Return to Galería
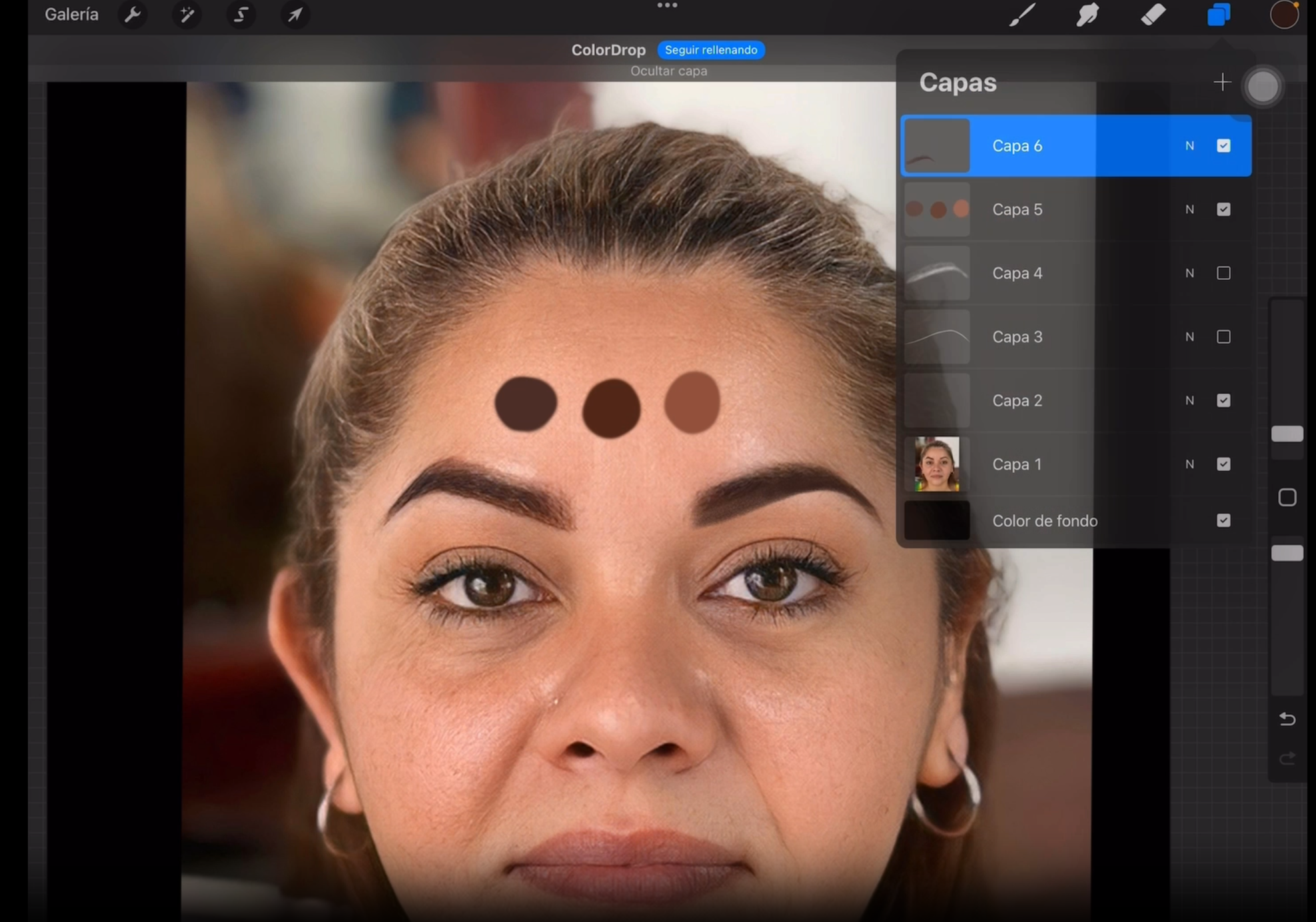This screenshot has width=1316, height=922. (x=71, y=14)
